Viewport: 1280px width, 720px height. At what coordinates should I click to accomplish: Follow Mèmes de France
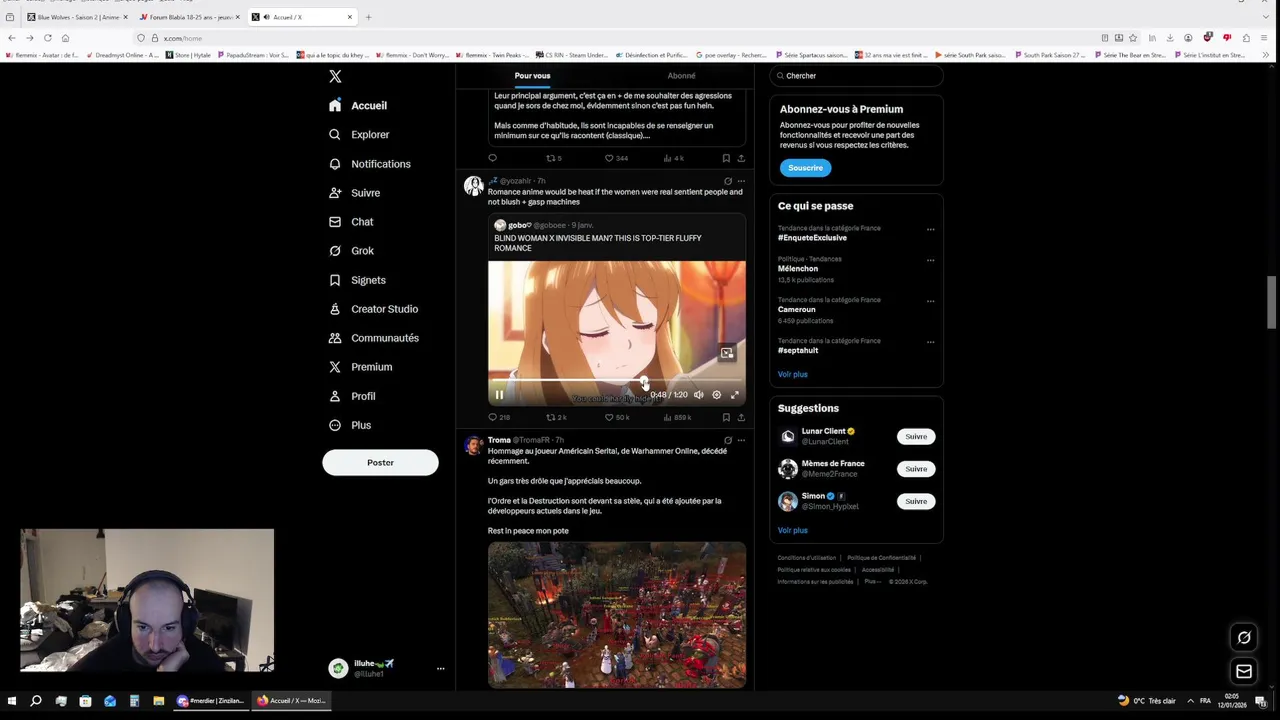(x=916, y=469)
